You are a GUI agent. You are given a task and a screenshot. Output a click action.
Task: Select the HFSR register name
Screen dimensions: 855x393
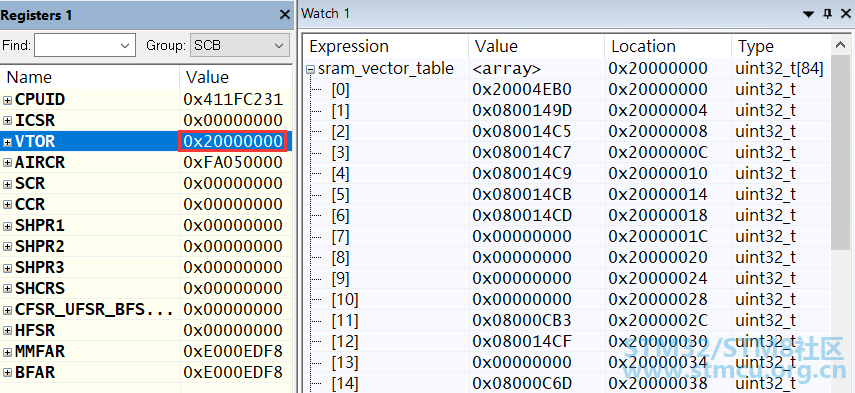pos(35,331)
